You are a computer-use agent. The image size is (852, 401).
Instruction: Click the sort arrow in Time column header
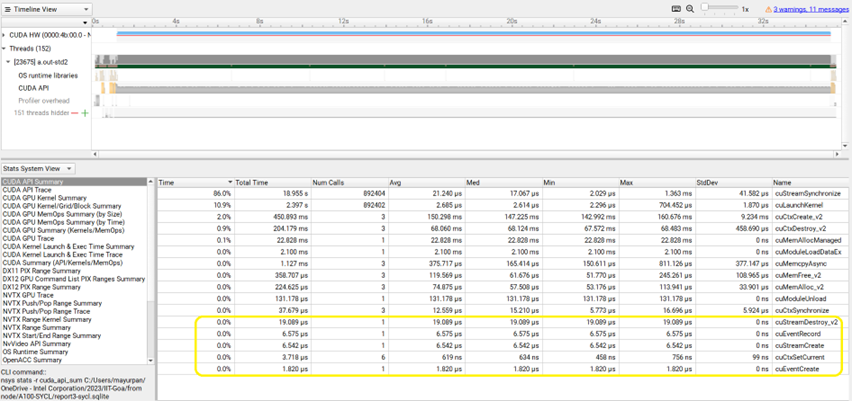click(x=228, y=182)
